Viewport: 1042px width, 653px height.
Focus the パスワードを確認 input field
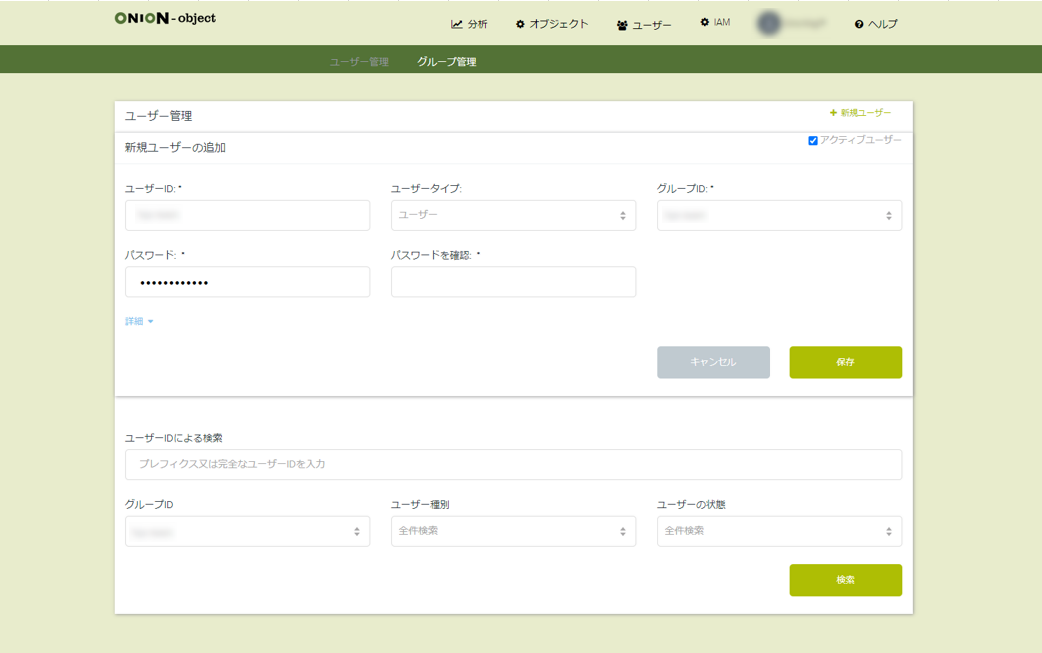click(x=513, y=282)
